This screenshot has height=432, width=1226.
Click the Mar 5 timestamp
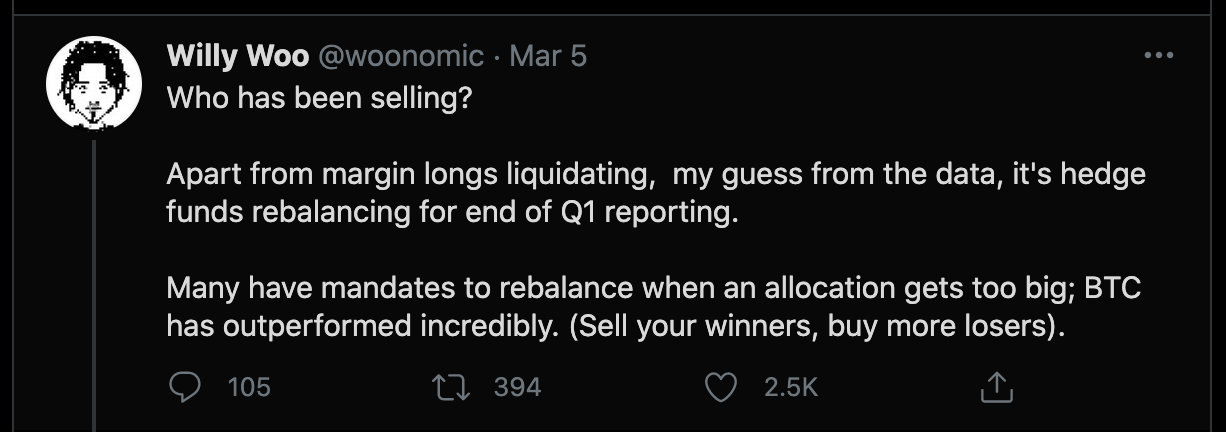pyautogui.click(x=548, y=56)
